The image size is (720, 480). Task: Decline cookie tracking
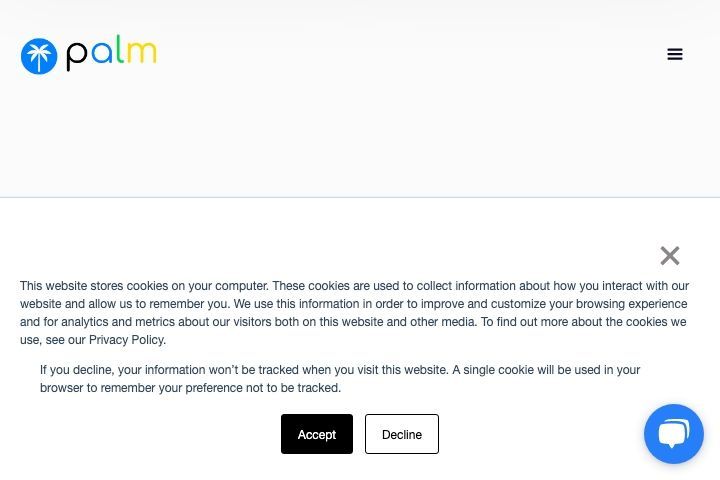point(402,434)
